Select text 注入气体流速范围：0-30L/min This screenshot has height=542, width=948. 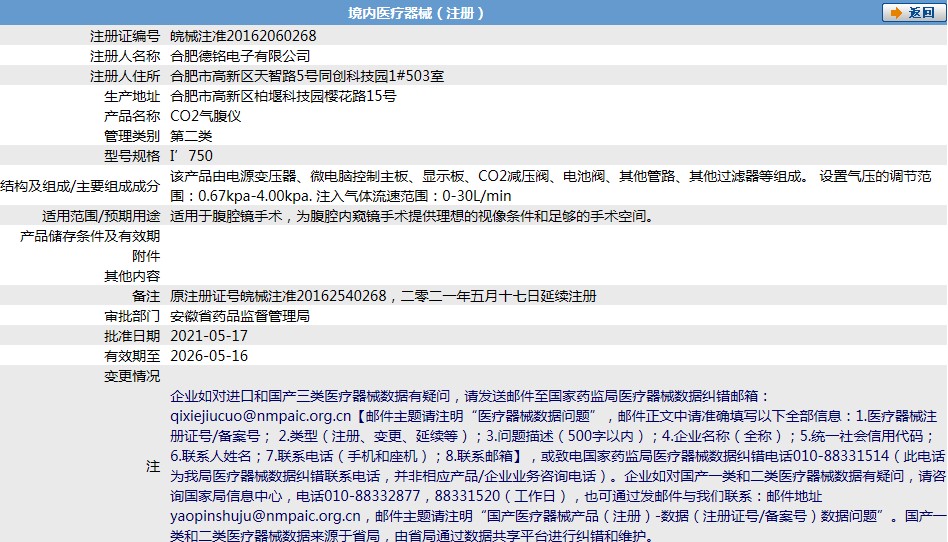click(x=414, y=196)
